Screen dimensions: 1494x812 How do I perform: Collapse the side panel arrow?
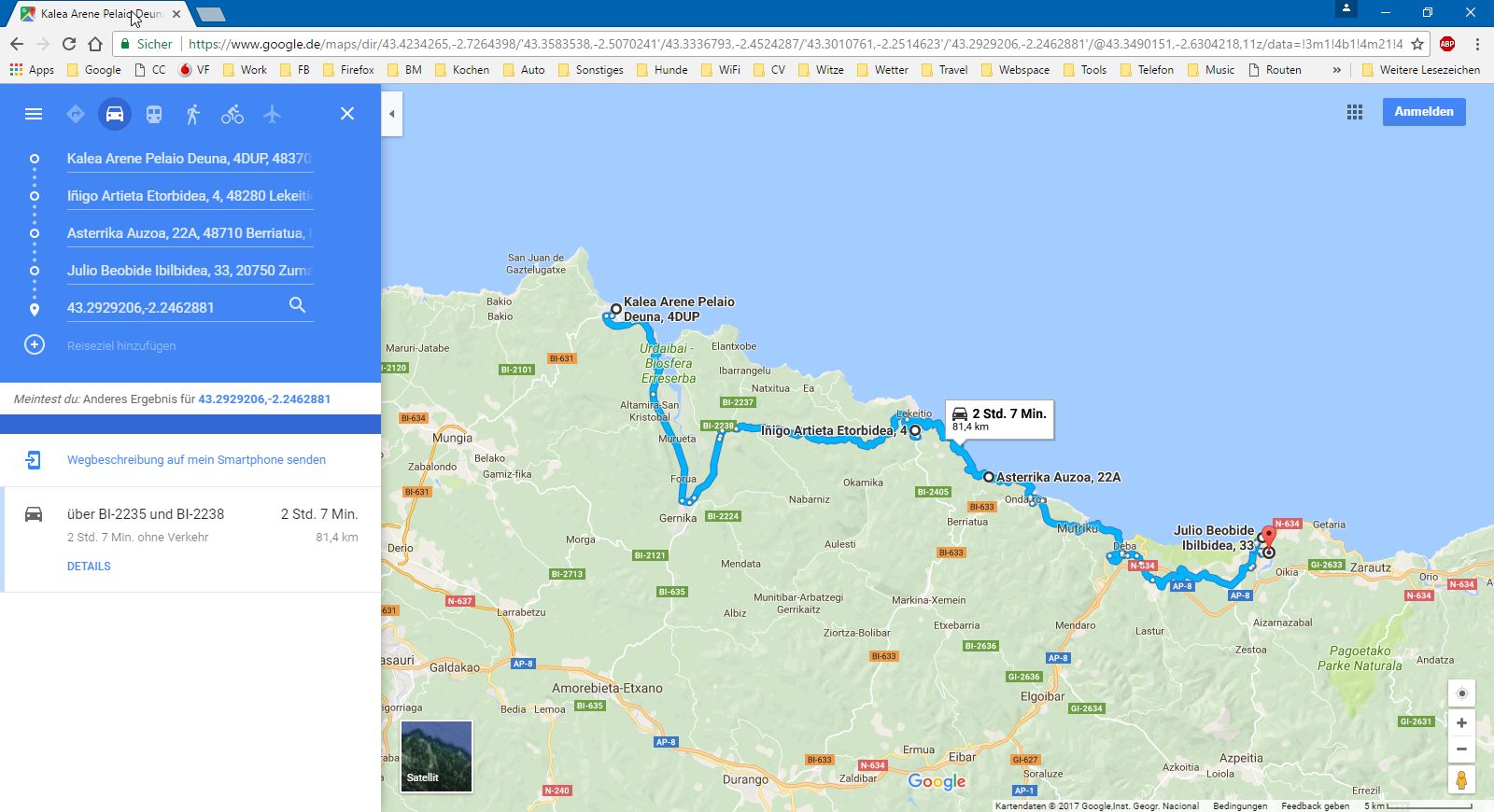pyautogui.click(x=392, y=114)
